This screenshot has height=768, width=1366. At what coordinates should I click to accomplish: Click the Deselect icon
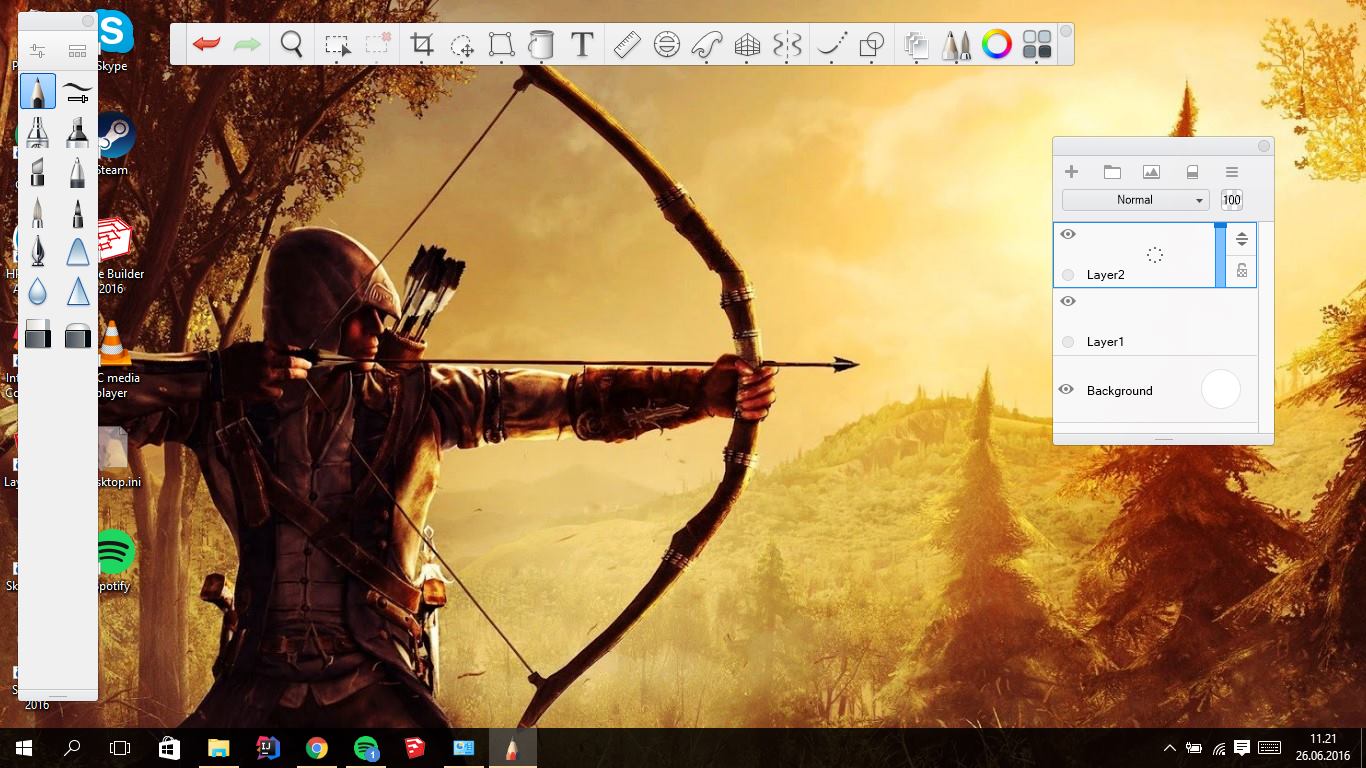377,45
